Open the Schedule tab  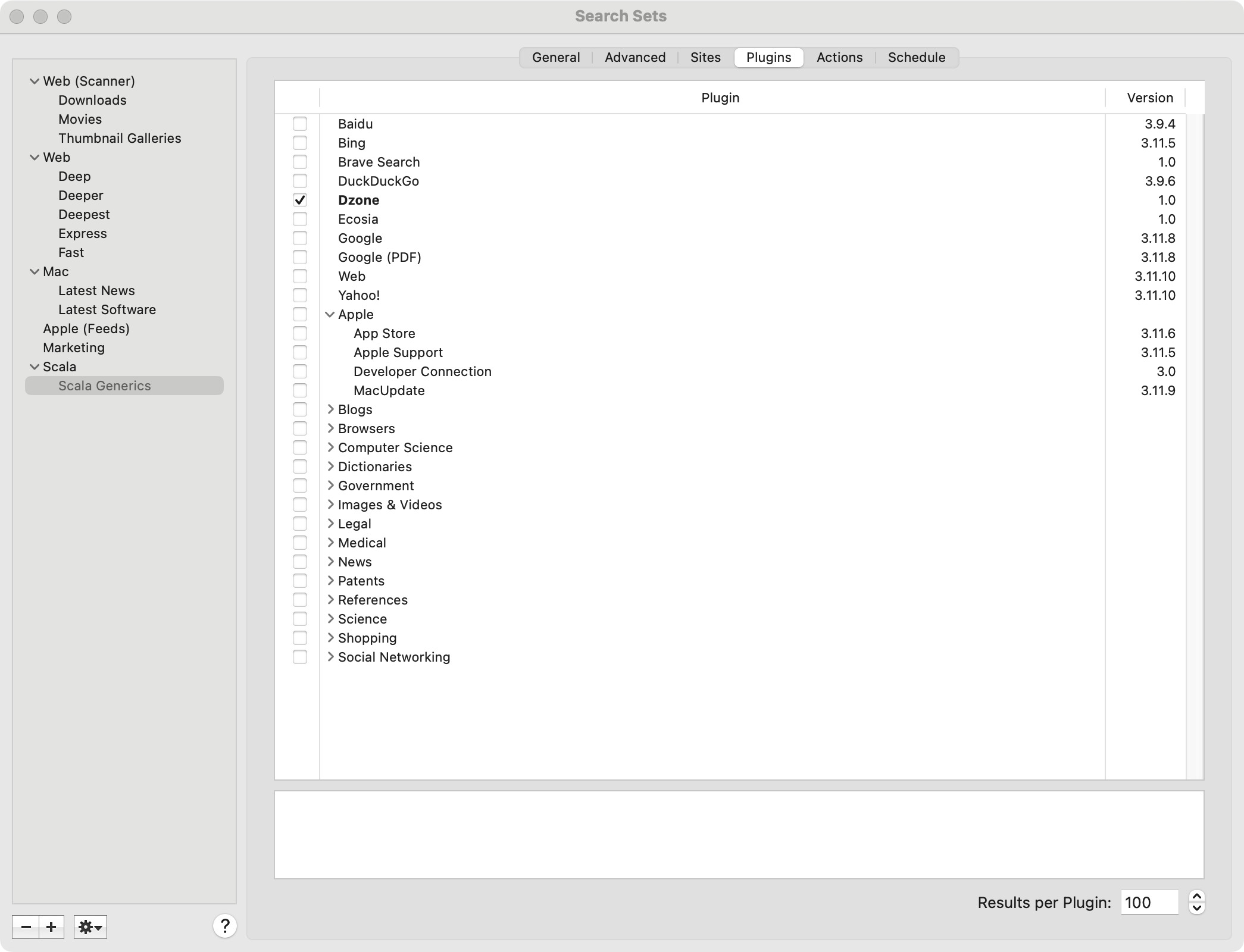tap(917, 58)
